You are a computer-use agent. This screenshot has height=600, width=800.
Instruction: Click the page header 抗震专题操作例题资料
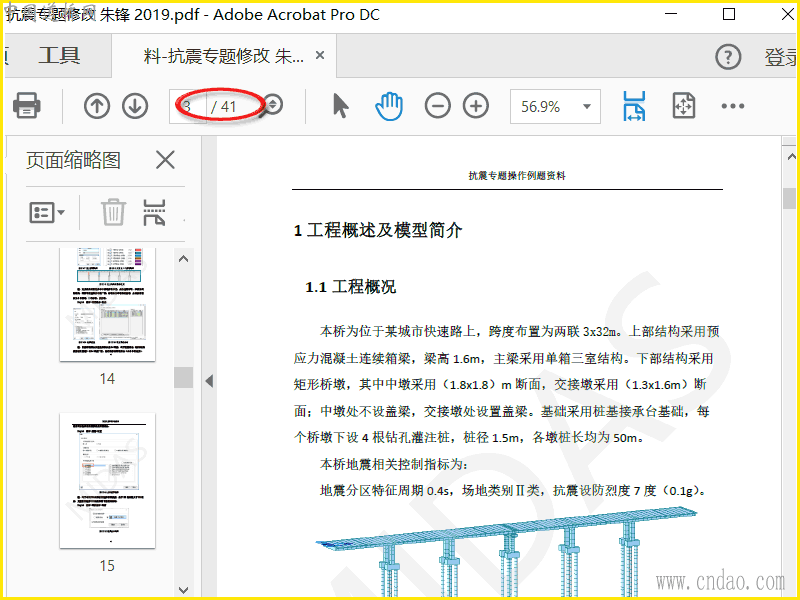point(517,176)
